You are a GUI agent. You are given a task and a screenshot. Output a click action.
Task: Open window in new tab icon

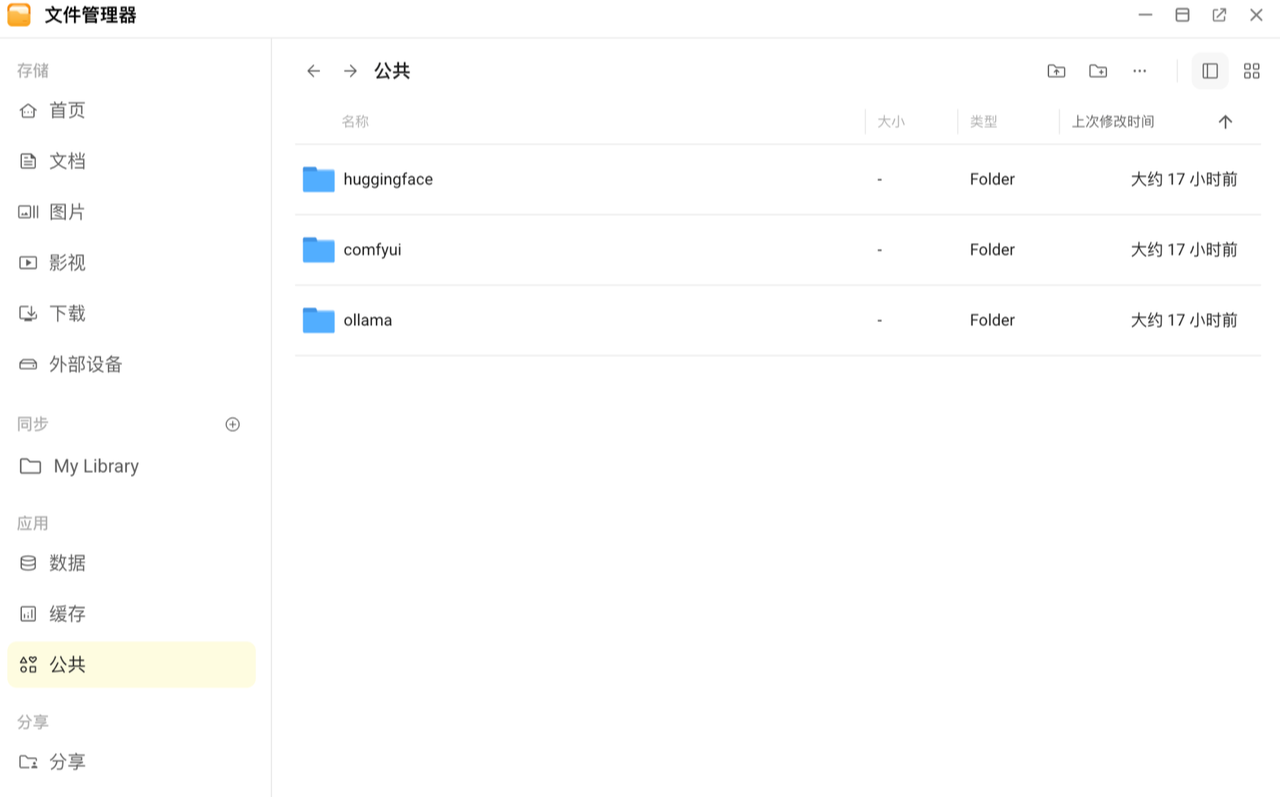(x=1219, y=15)
